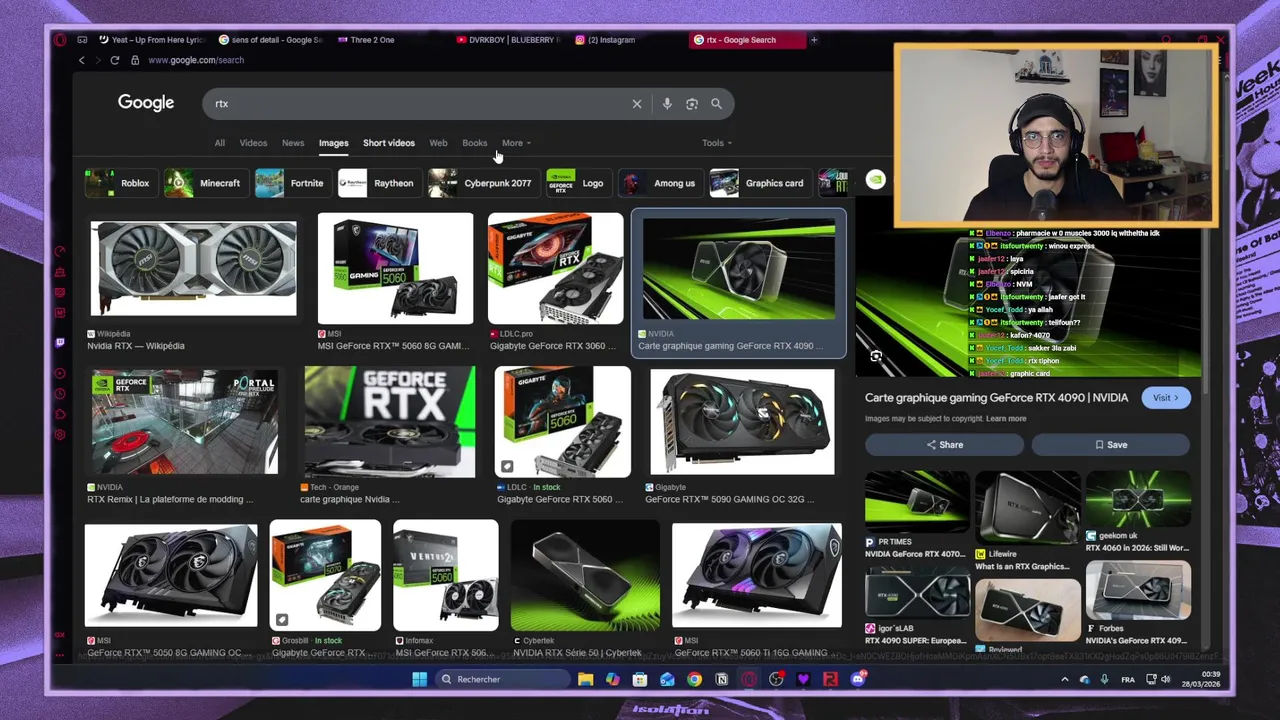Switch to the Videos results tab
This screenshot has height=720, width=1280.
click(253, 143)
